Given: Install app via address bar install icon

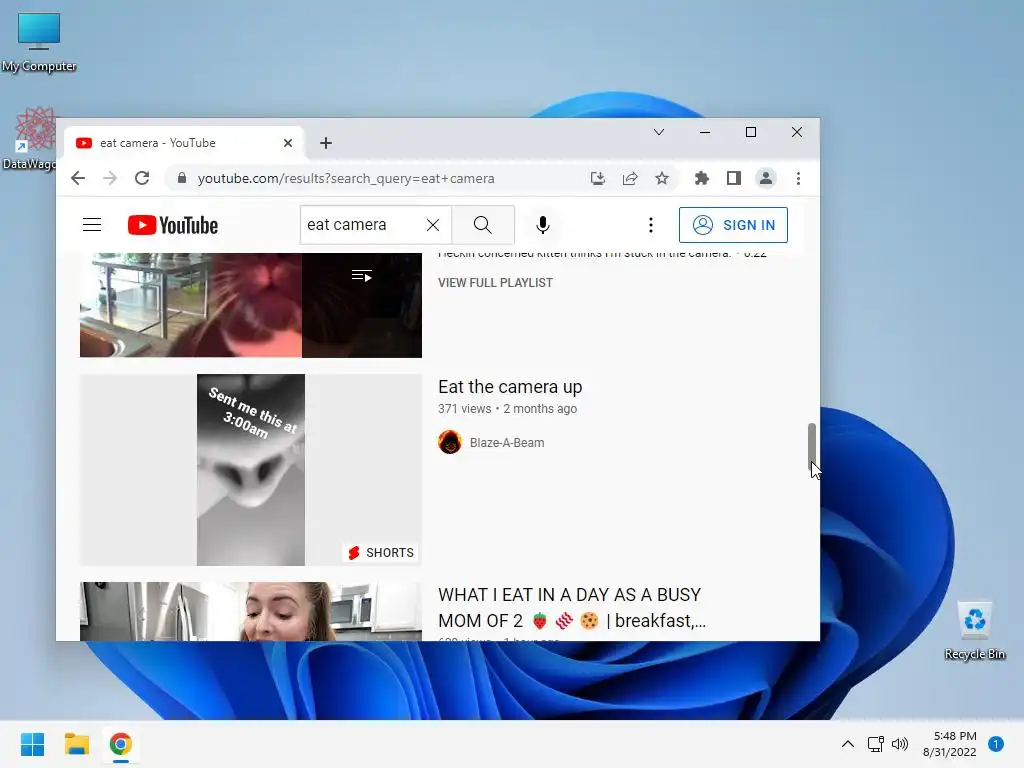Looking at the screenshot, I should point(598,178).
